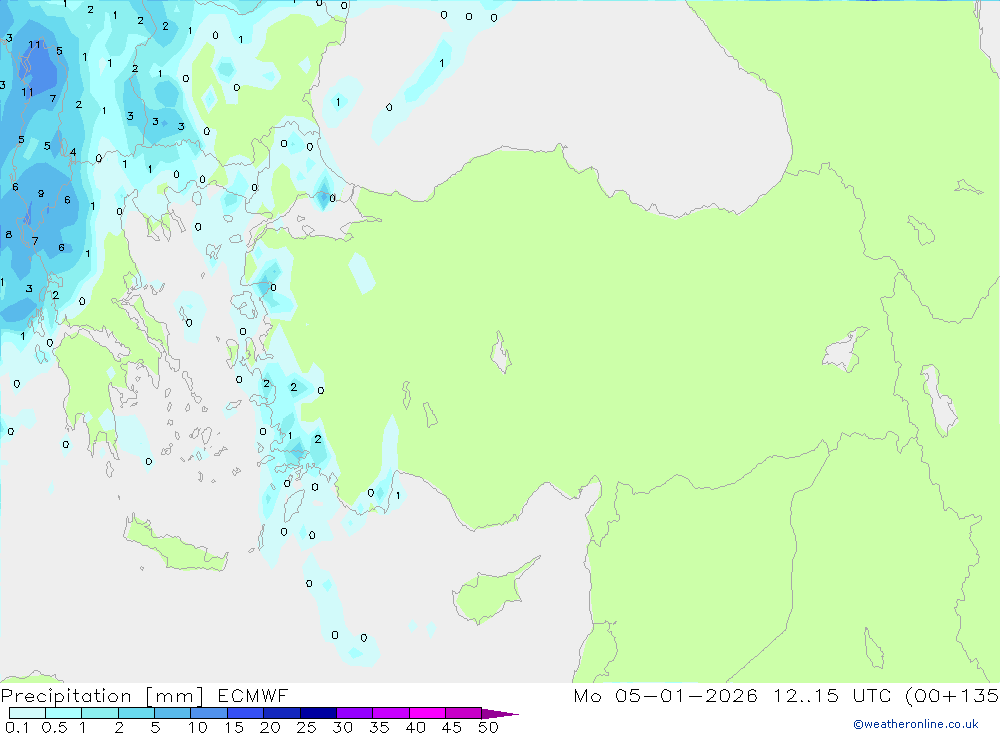
Task: Click the "8" precipitation value near left edge
Action: (8, 235)
